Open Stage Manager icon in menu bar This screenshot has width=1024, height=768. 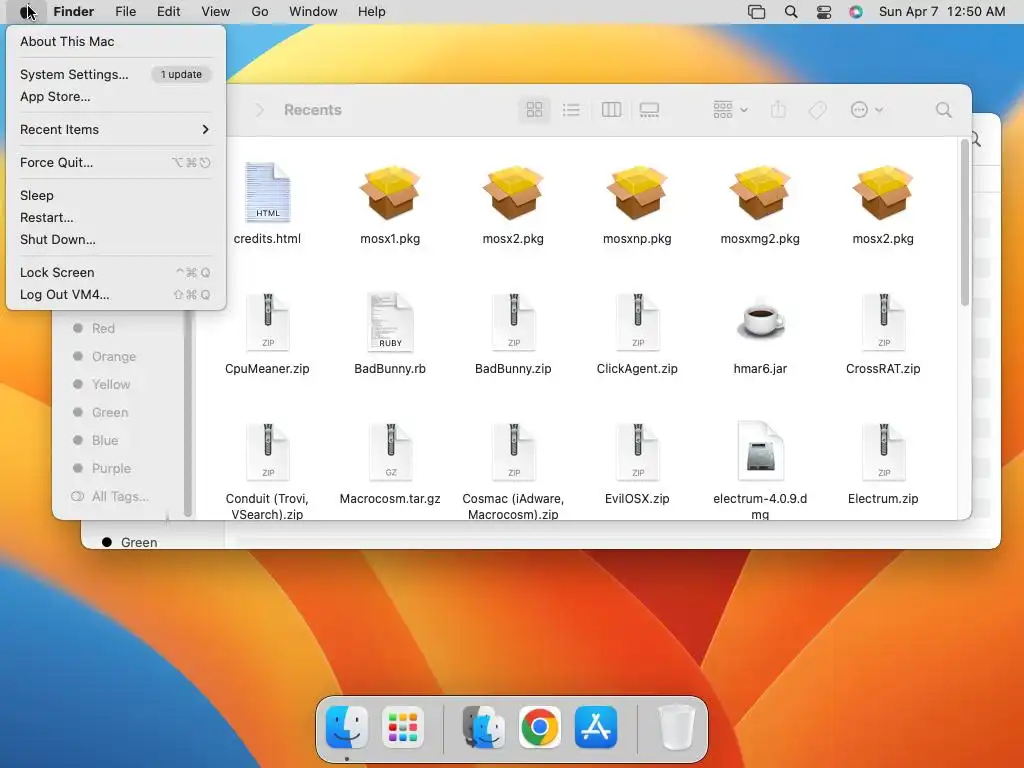click(756, 12)
